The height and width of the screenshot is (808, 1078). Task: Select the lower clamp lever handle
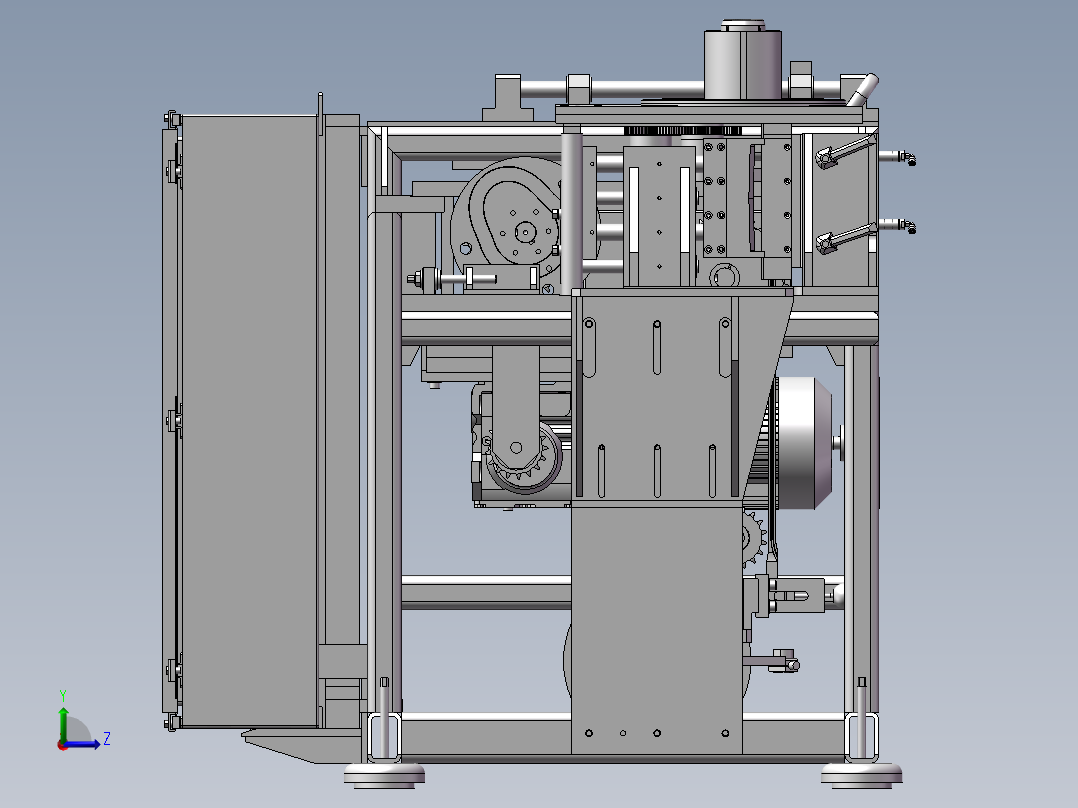click(x=845, y=237)
